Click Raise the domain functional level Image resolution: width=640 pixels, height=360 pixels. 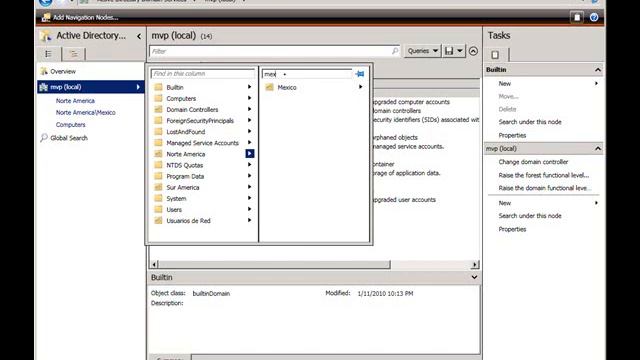(544, 188)
